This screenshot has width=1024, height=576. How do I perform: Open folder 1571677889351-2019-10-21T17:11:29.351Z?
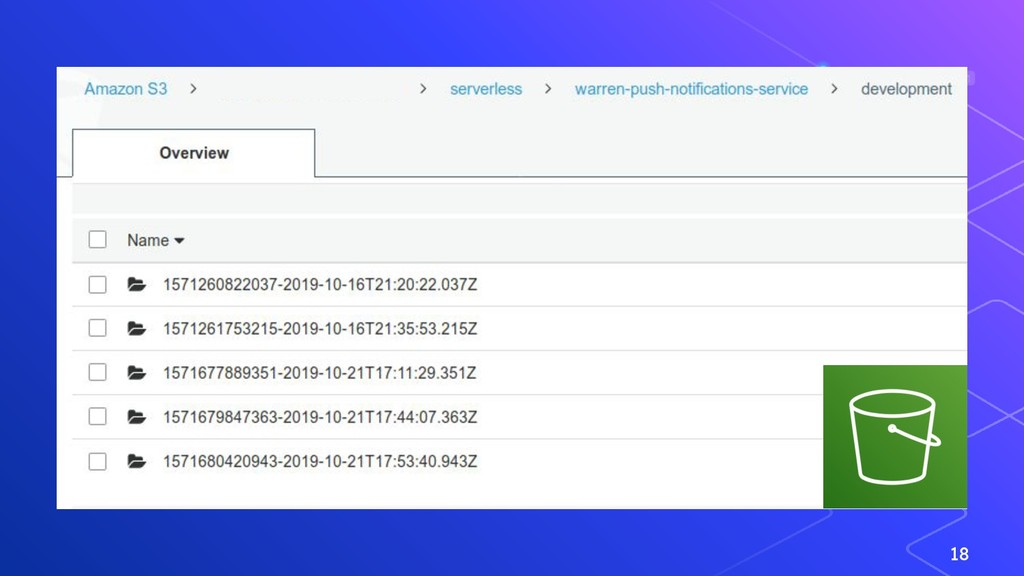pyautogui.click(x=320, y=373)
